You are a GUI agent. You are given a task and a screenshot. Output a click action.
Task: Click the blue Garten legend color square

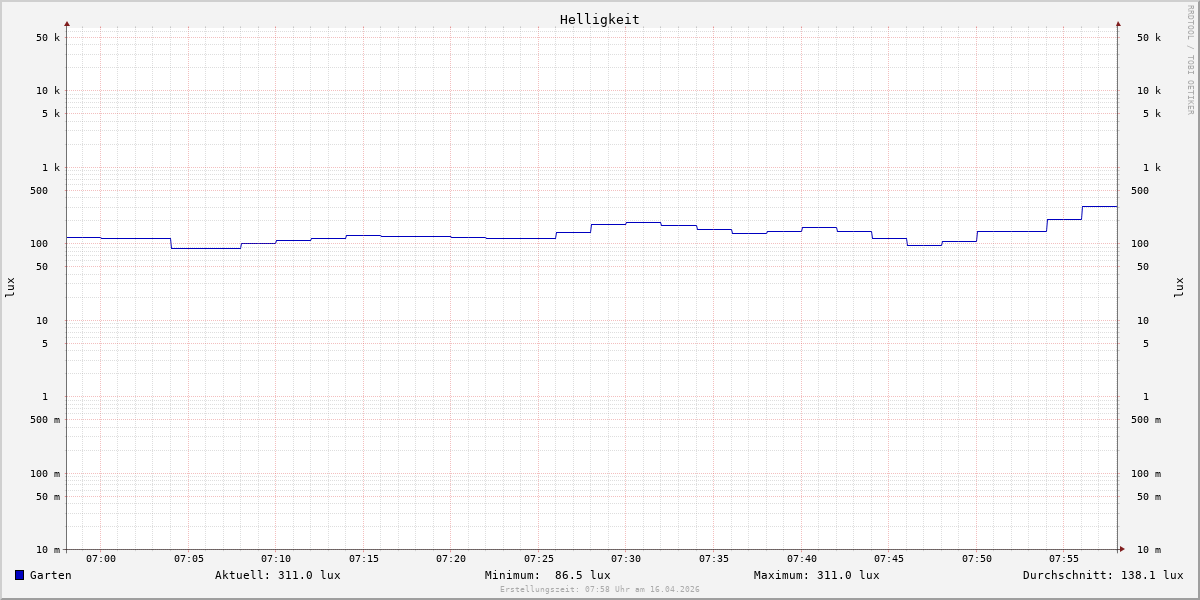click(x=19, y=575)
